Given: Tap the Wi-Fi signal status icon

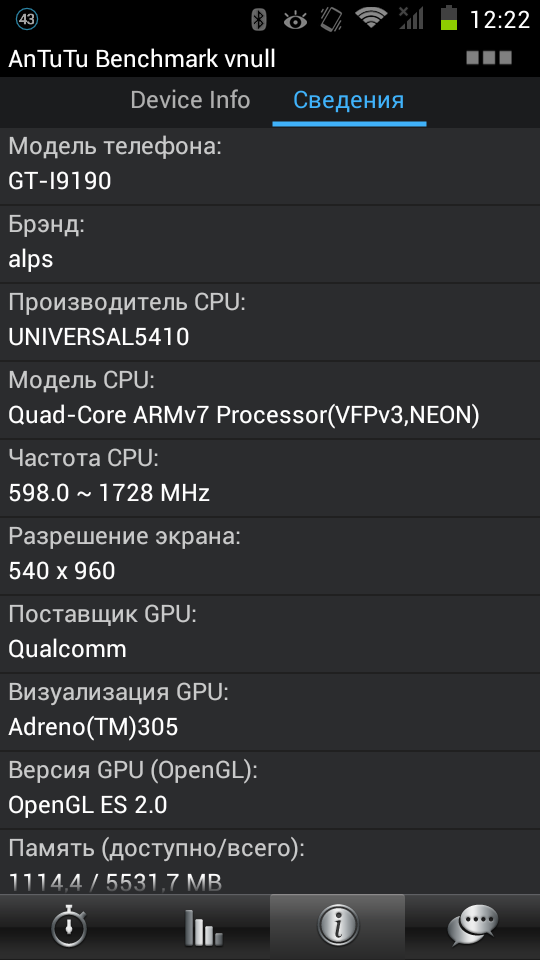Looking at the screenshot, I should tap(371, 18).
